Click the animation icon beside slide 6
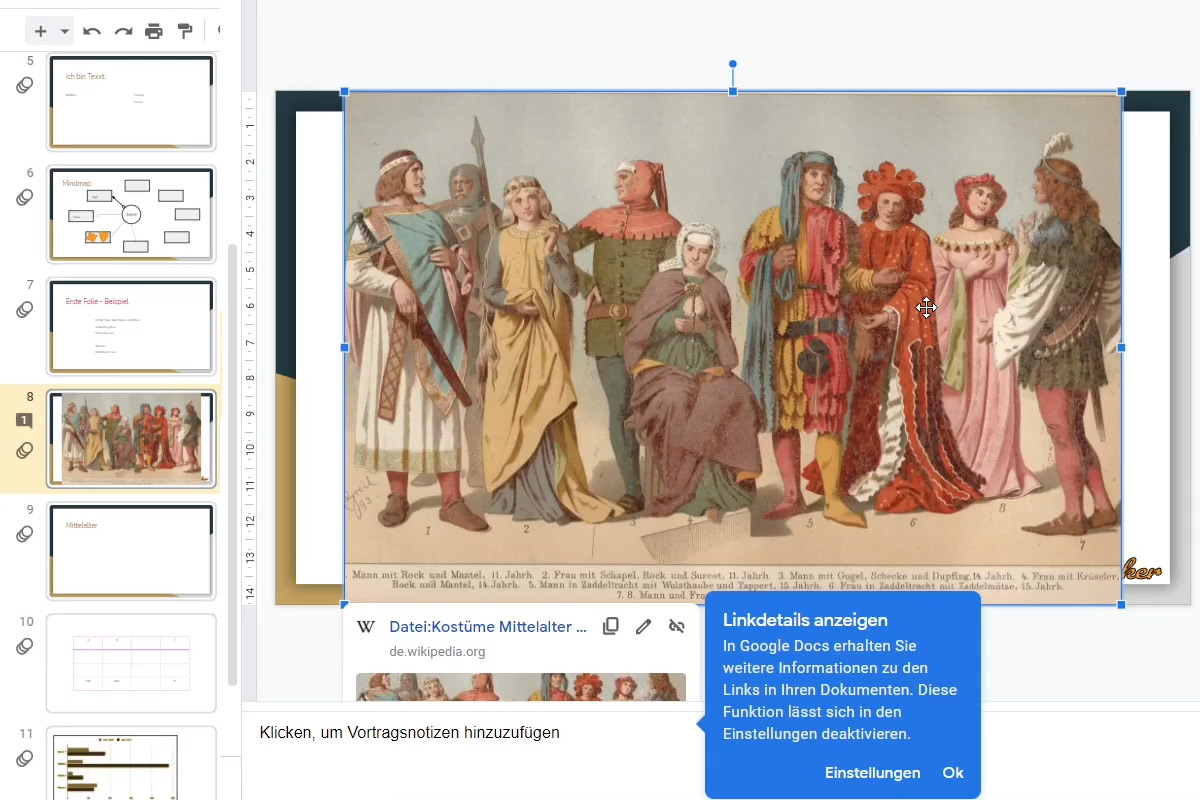Viewport: 1200px width, 800px height. pyautogui.click(x=25, y=198)
